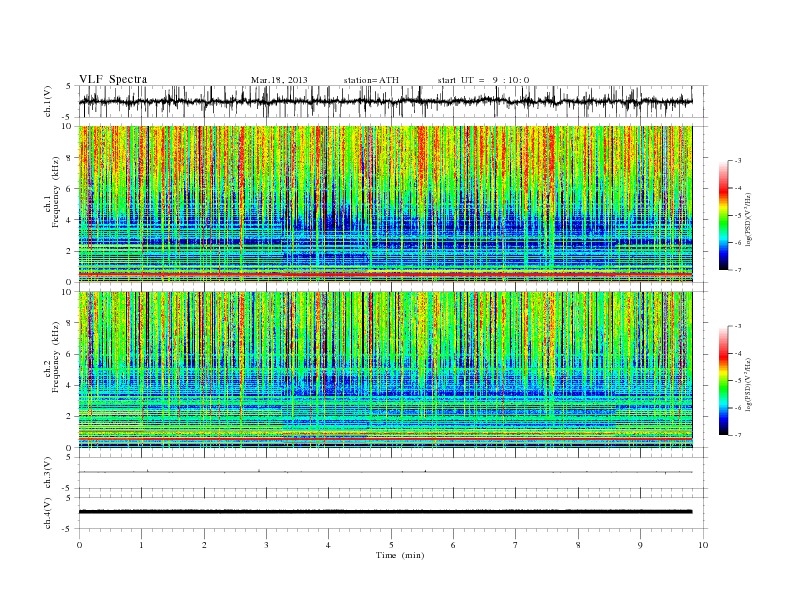Select the date text "Mar.18, 2013"

point(279,80)
